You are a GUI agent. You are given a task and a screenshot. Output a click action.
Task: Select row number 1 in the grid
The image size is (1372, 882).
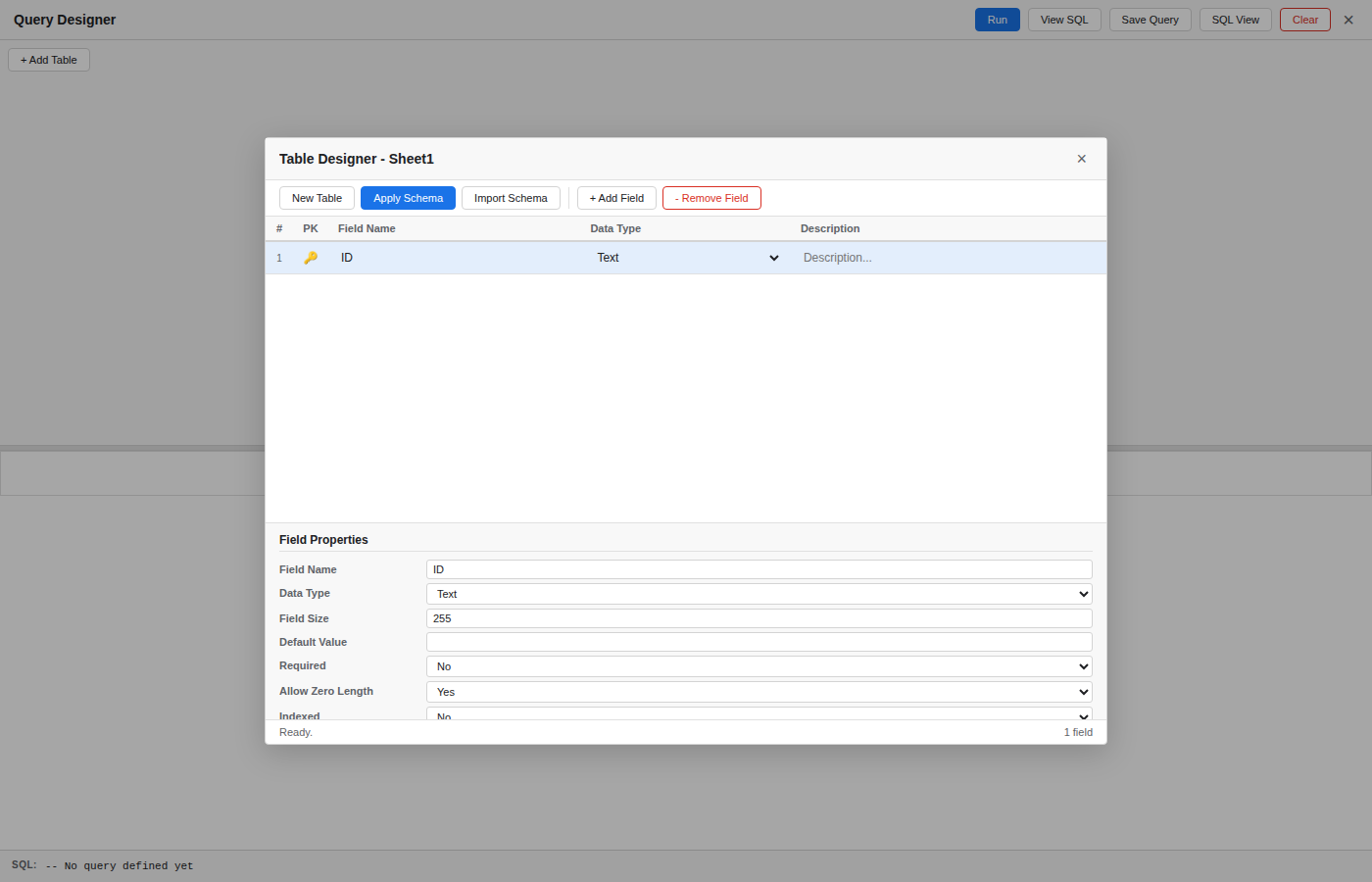click(279, 258)
